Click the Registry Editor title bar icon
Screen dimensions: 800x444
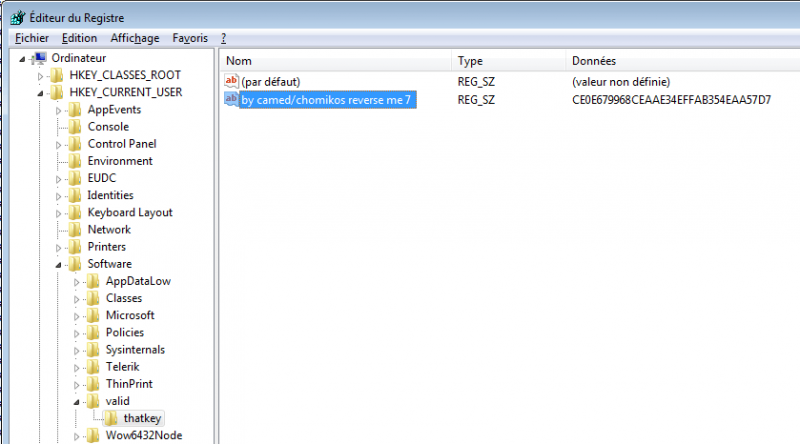pos(18,17)
